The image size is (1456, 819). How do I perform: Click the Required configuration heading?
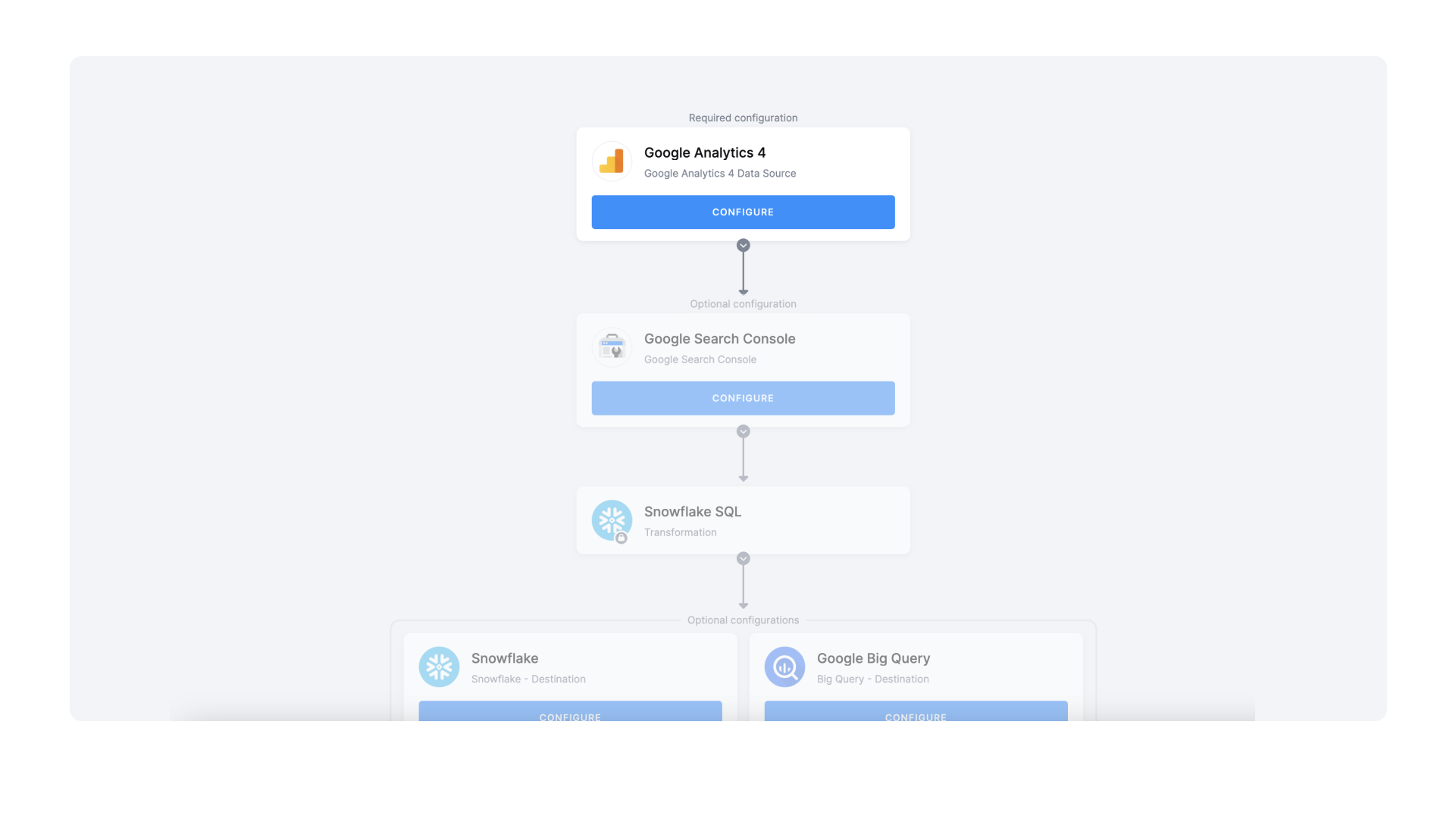coord(743,118)
